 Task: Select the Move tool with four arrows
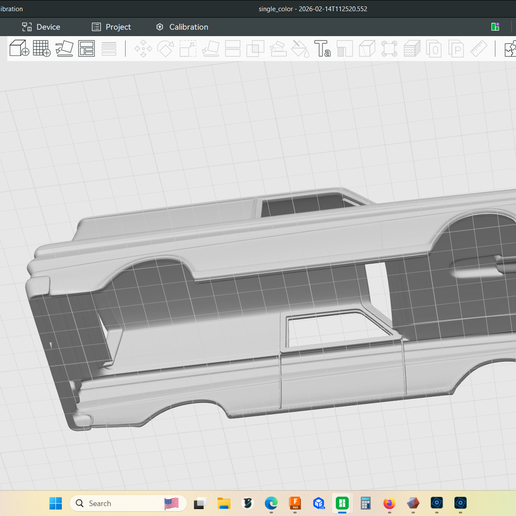[x=143, y=49]
